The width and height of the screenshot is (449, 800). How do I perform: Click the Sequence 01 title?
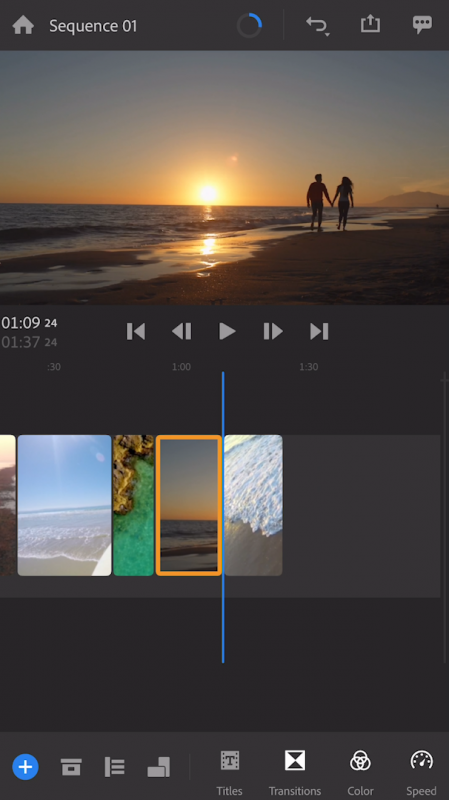point(93,26)
